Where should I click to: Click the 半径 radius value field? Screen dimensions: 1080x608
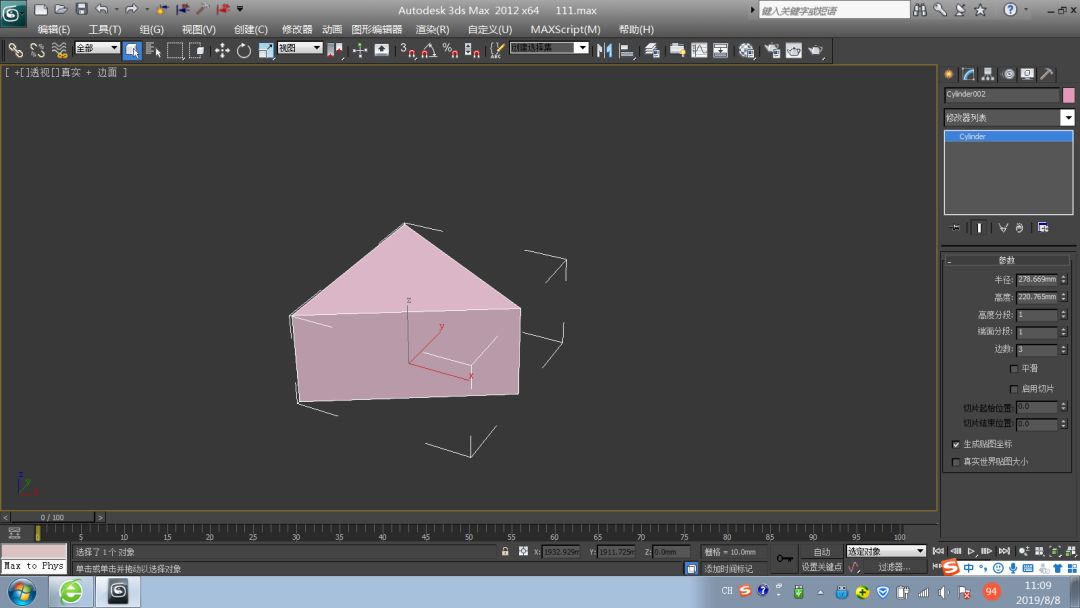tap(1037, 280)
